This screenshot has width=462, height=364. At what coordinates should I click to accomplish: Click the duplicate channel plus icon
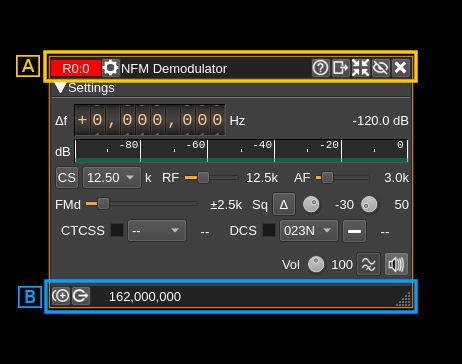pos(61,296)
